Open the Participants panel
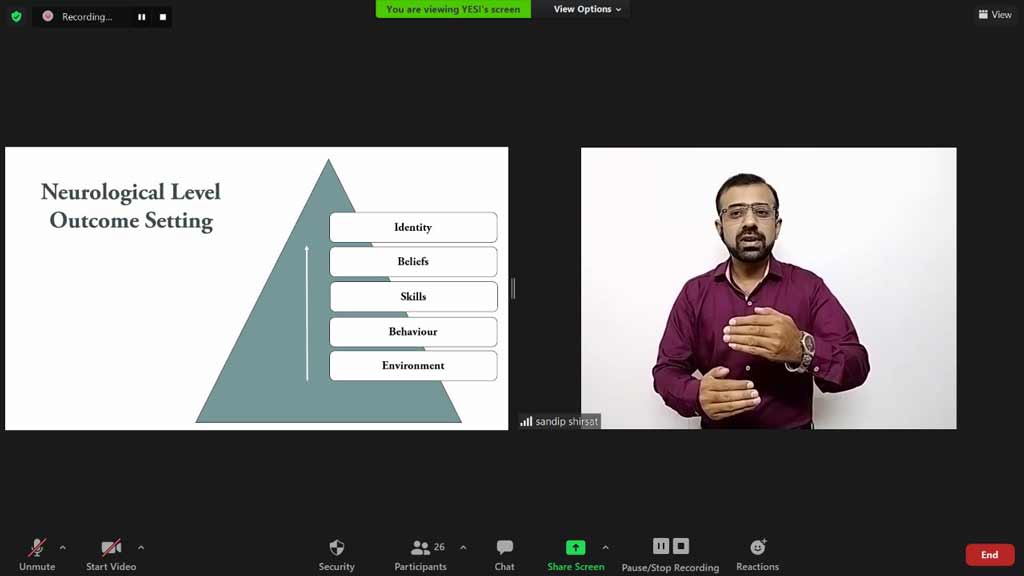Image resolution: width=1024 pixels, height=576 pixels. [421, 547]
